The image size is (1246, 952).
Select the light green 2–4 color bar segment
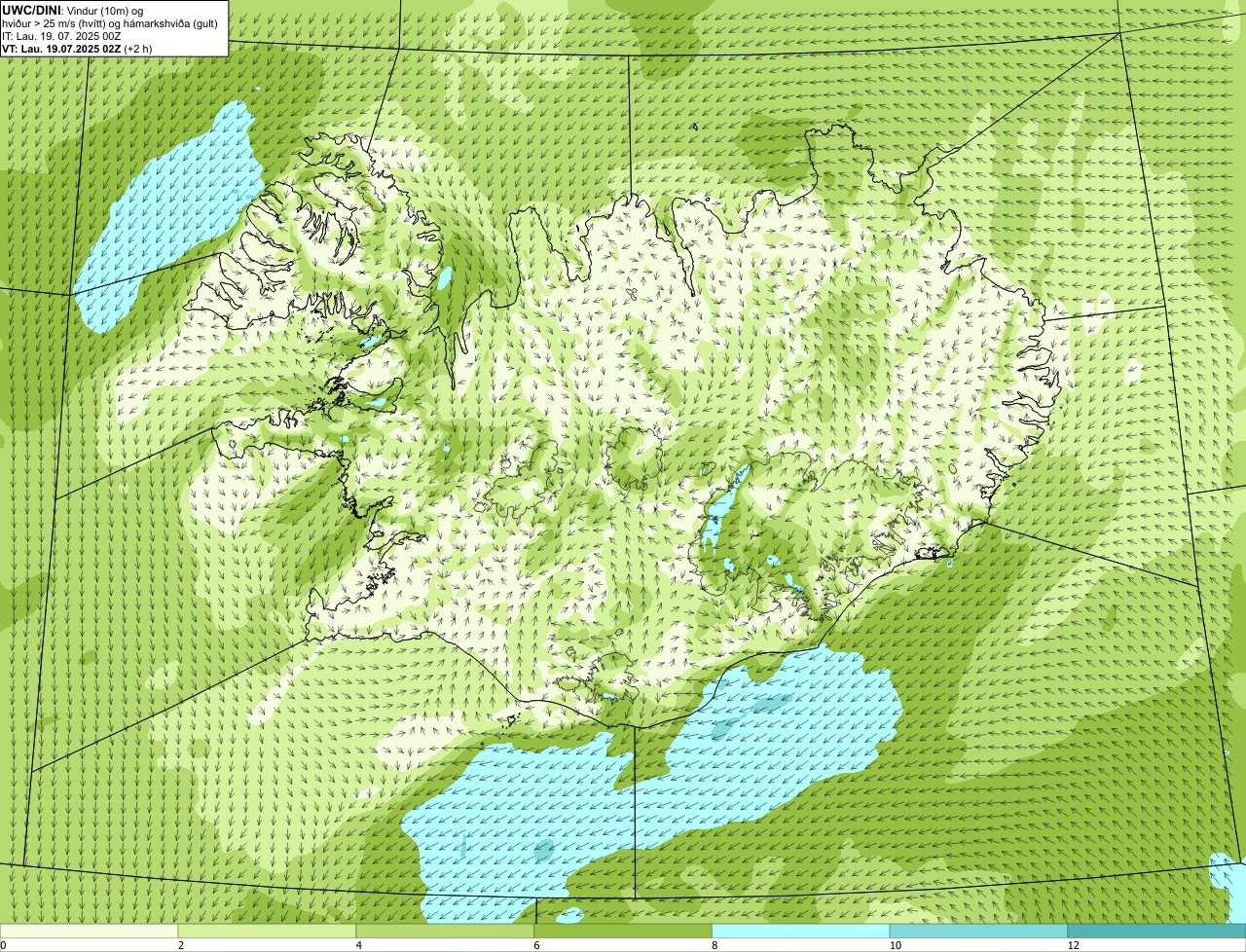268,932
